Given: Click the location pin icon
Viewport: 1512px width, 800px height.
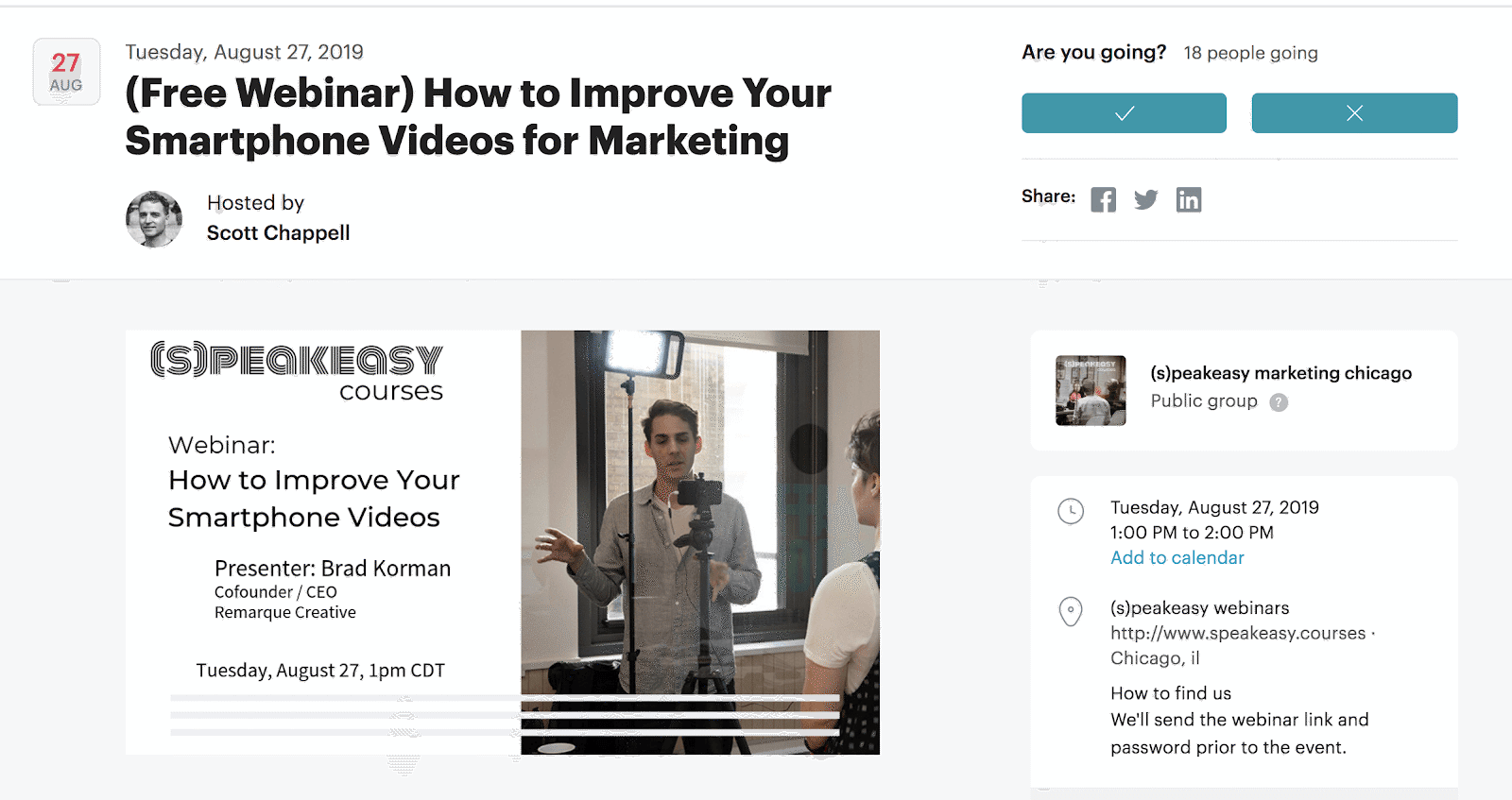Looking at the screenshot, I should (x=1071, y=611).
